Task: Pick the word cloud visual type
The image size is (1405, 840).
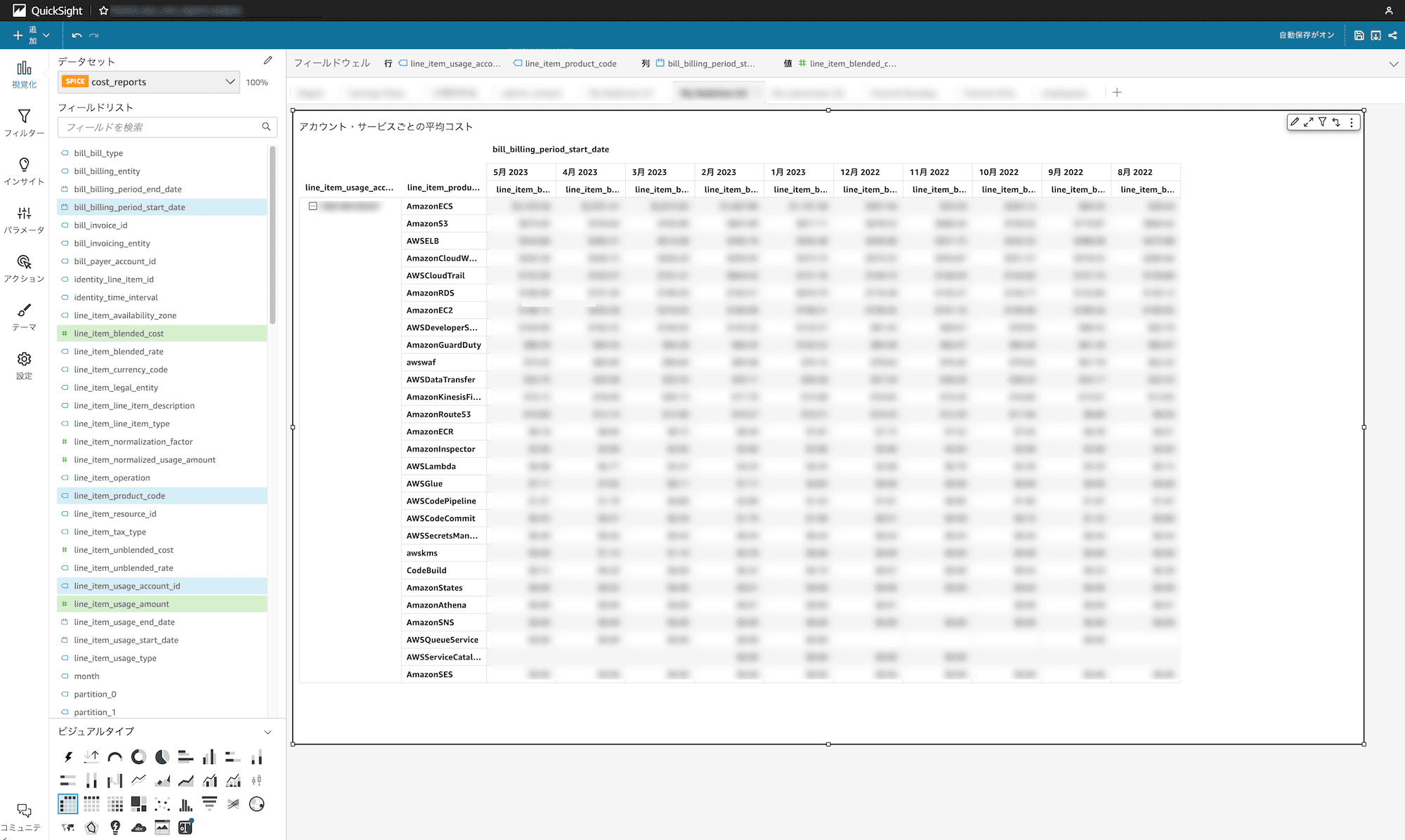Action: click(x=138, y=827)
